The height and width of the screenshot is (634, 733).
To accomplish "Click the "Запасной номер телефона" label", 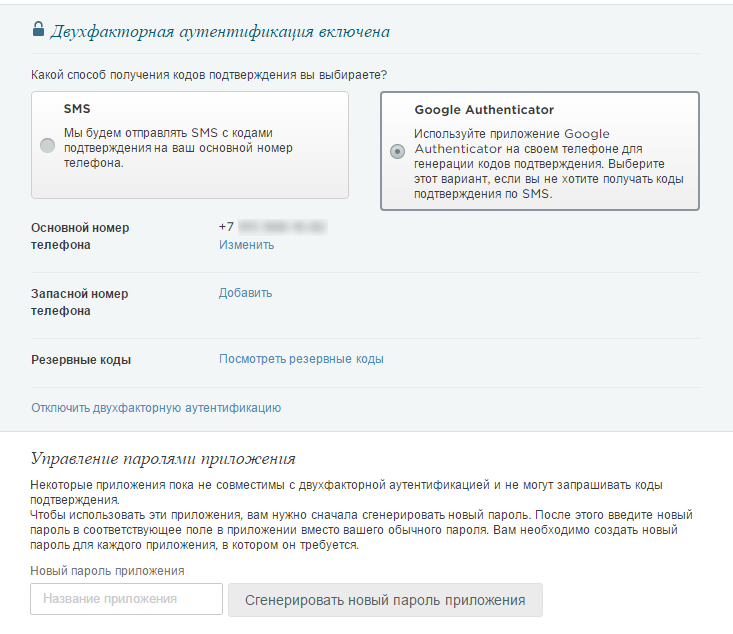I will pos(79,302).
